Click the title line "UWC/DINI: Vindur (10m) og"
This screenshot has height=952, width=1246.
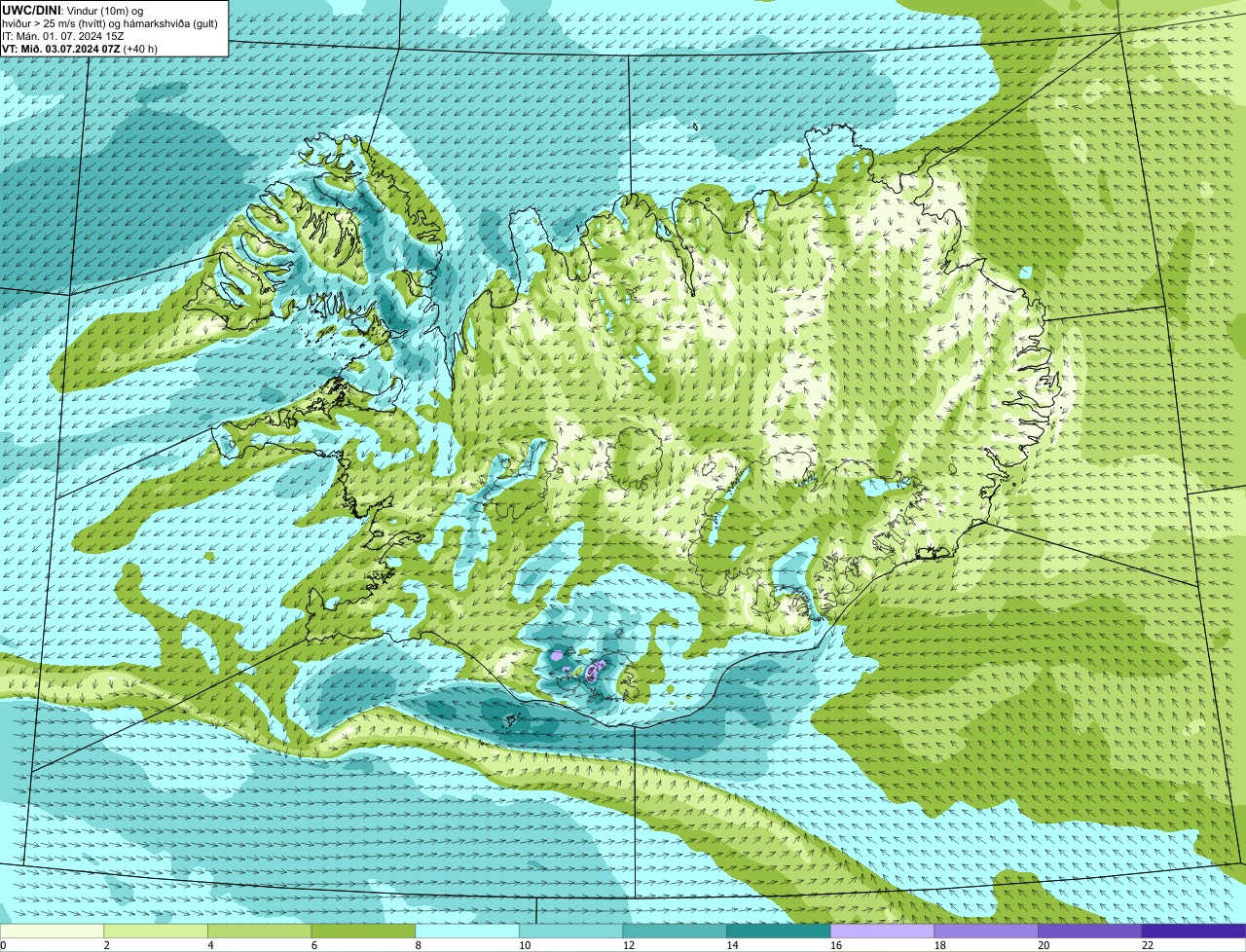pyautogui.click(x=73, y=11)
